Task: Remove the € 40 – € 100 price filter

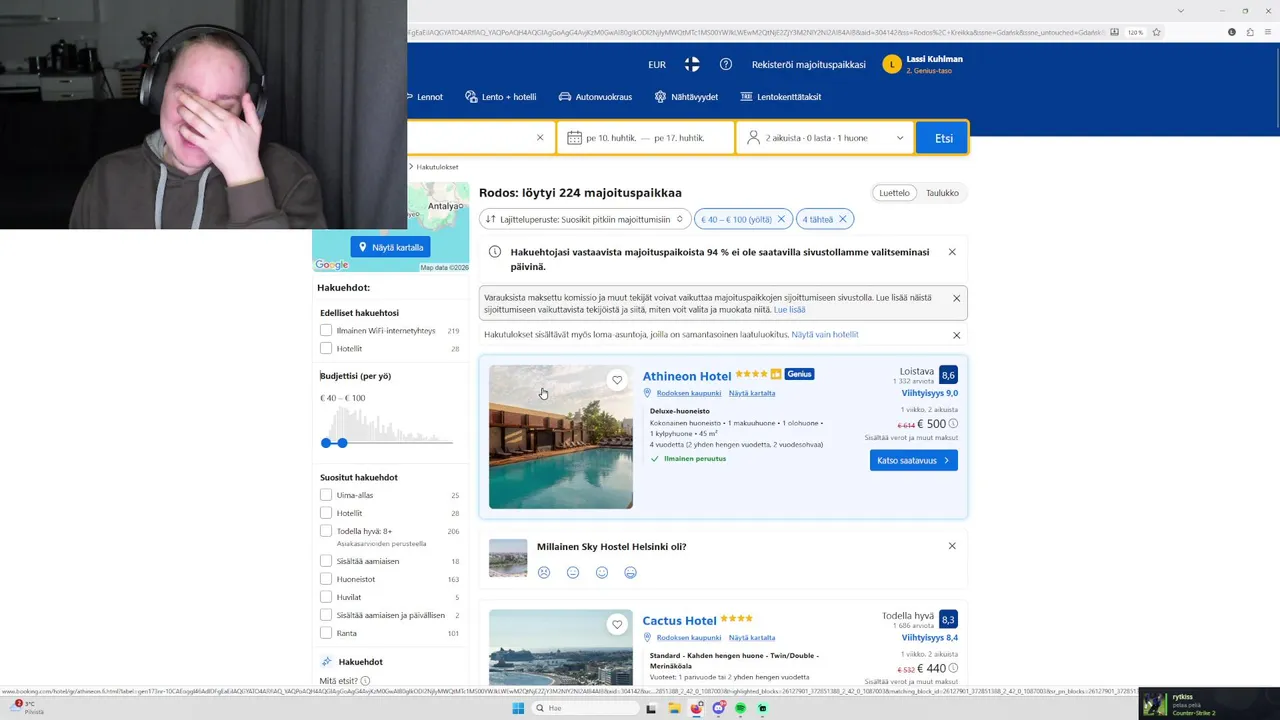Action: 783,219
